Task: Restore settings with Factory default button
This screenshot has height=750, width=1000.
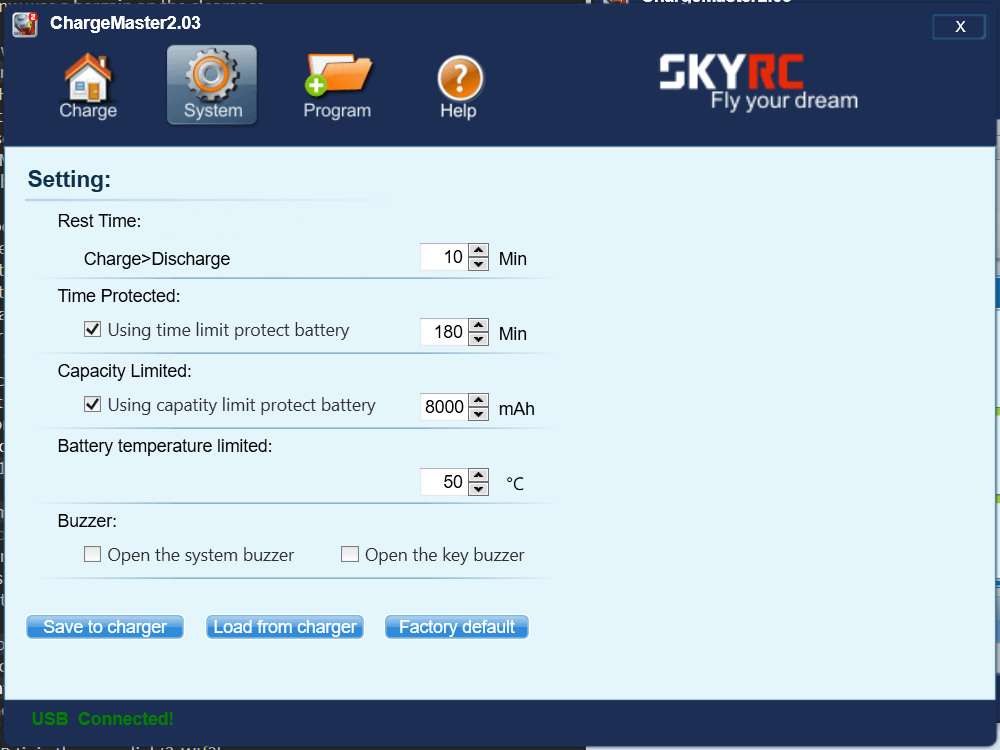Action: pyautogui.click(x=457, y=627)
